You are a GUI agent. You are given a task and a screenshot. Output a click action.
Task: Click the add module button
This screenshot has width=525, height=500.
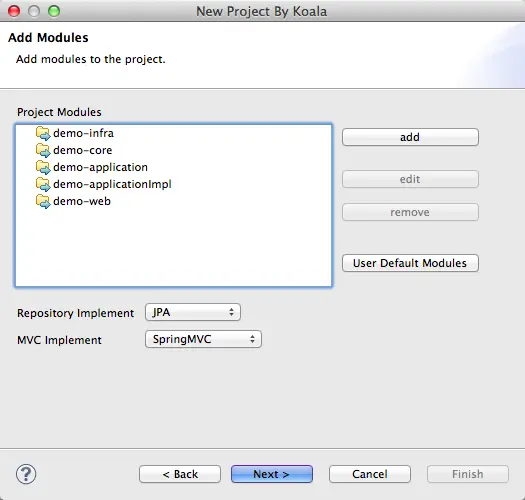tap(410, 137)
